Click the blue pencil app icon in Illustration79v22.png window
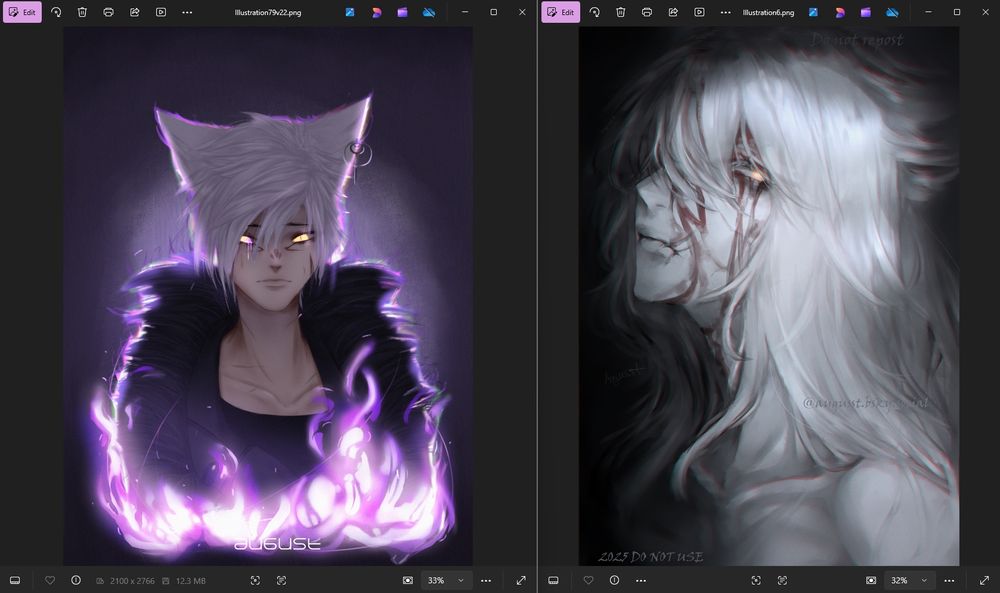 350,12
